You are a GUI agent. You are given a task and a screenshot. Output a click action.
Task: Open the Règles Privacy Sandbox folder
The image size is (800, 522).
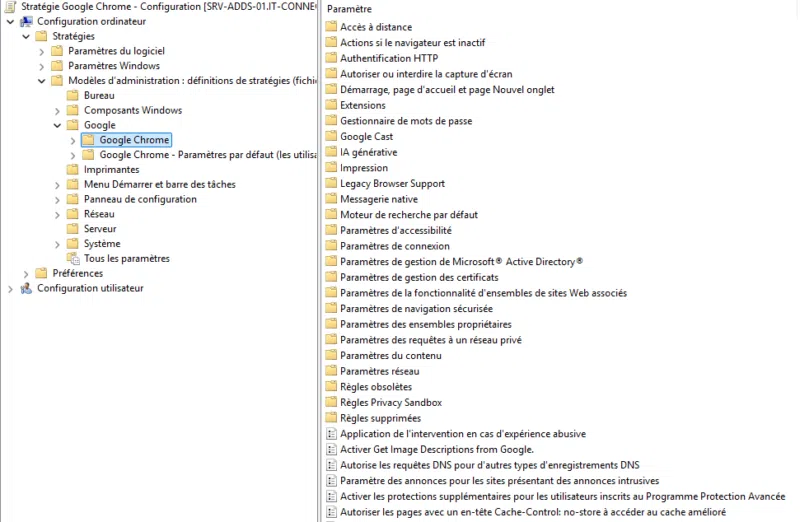click(391, 403)
